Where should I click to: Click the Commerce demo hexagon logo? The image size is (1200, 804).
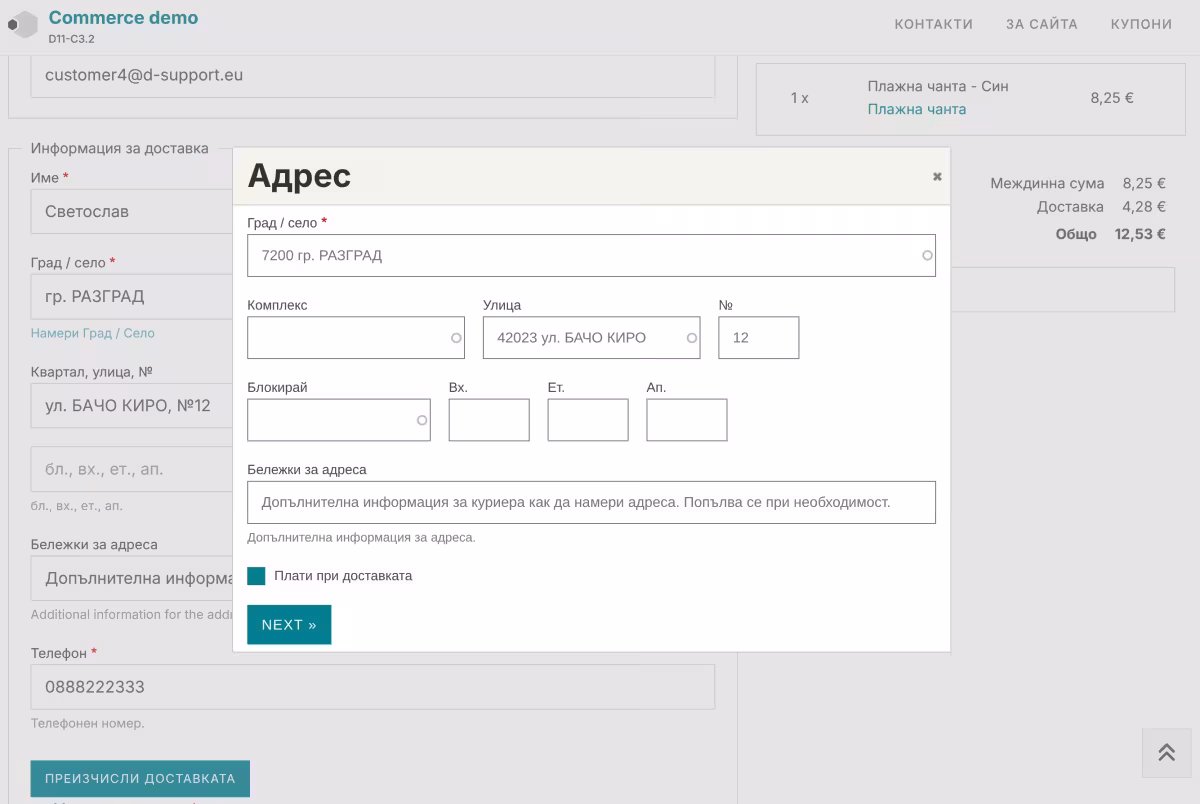click(23, 24)
